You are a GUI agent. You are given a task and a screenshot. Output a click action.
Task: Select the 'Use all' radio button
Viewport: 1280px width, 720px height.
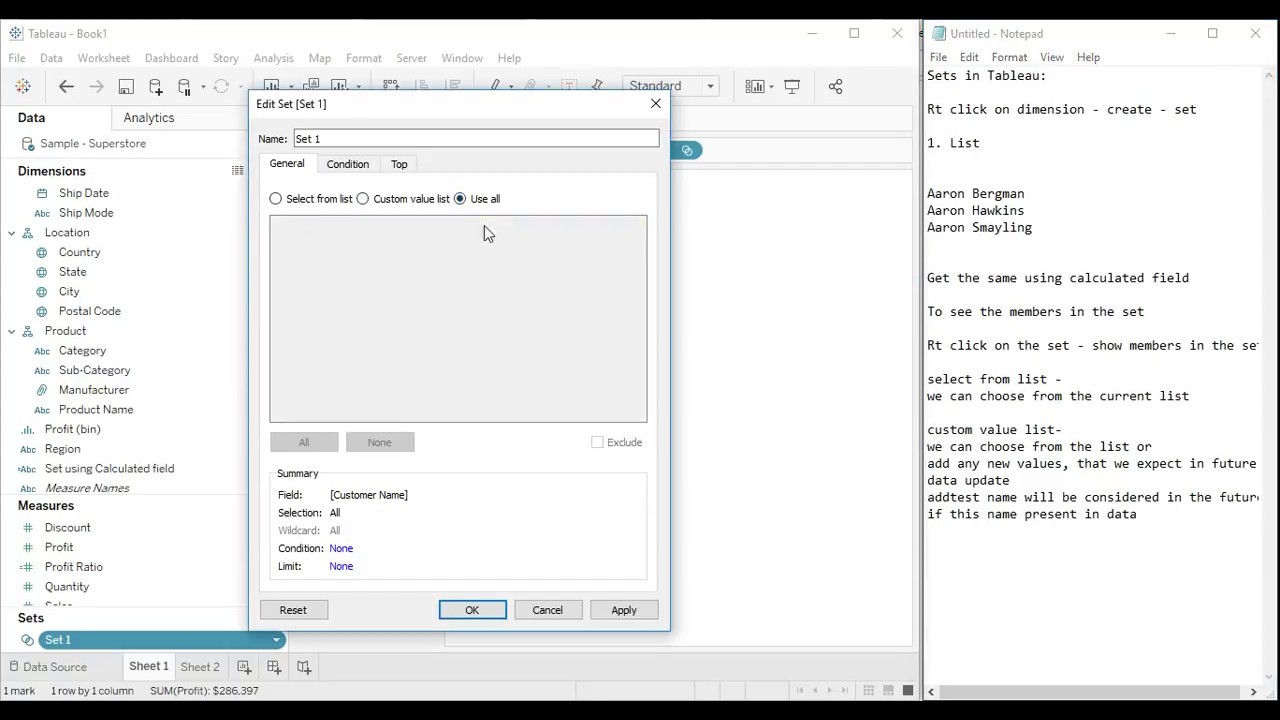460,199
